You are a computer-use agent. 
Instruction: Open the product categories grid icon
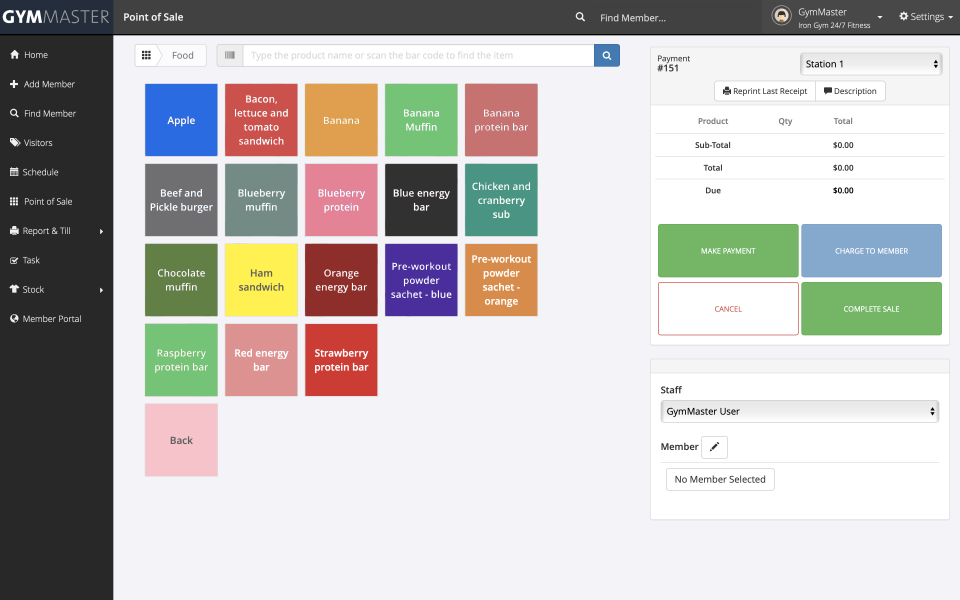[146, 55]
